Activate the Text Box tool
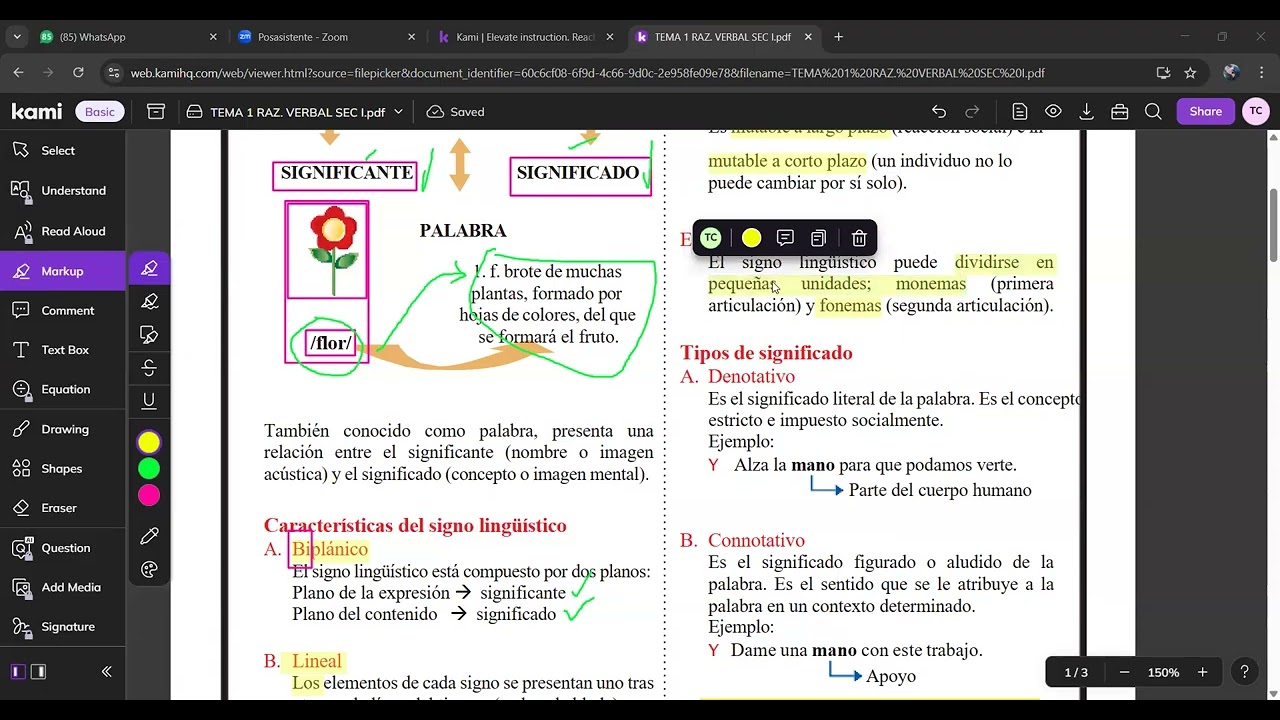 [x=63, y=350]
